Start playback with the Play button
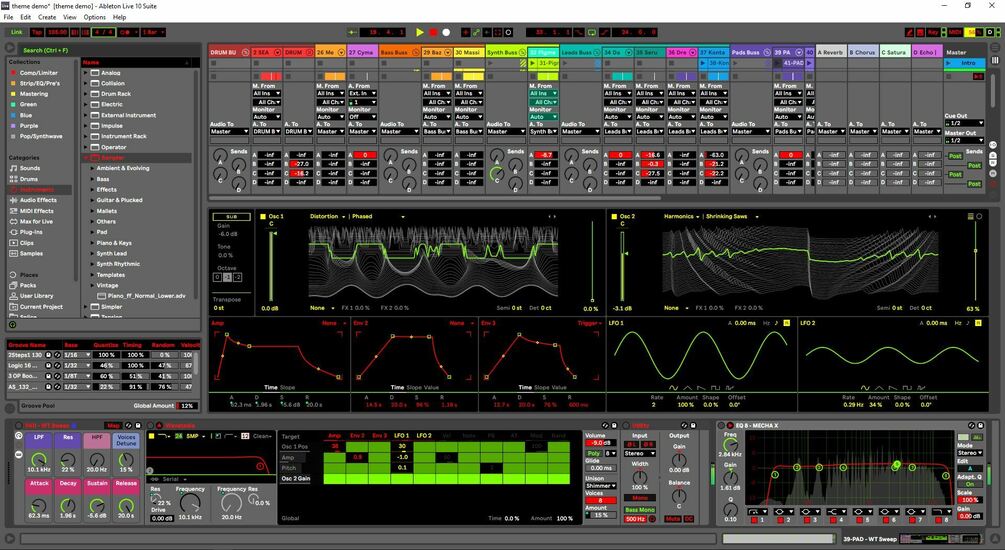1005x550 pixels. [420, 32]
